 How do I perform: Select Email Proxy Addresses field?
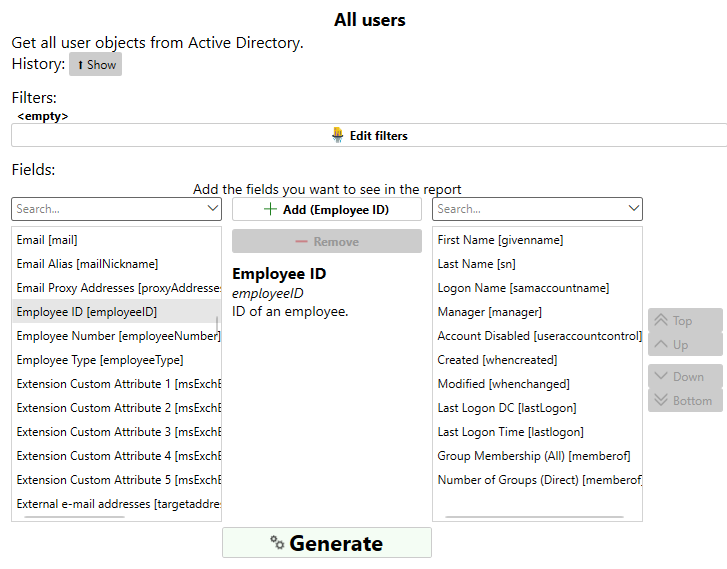click(116, 288)
